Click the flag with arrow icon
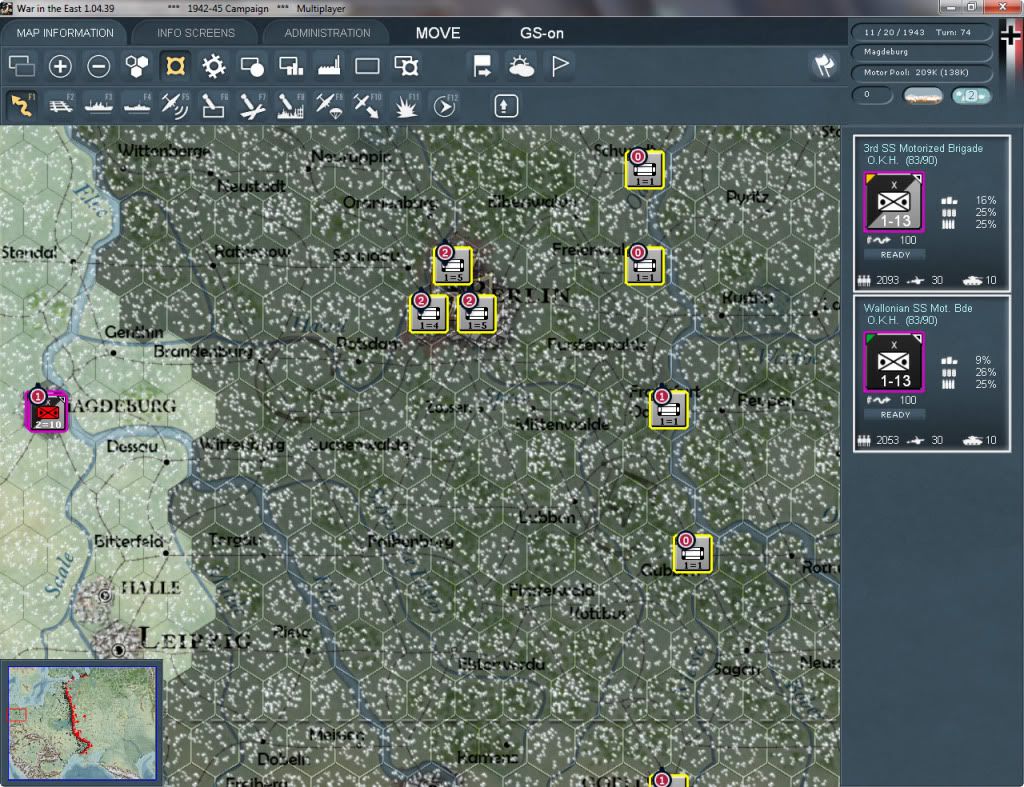This screenshot has width=1024, height=787. [482, 66]
